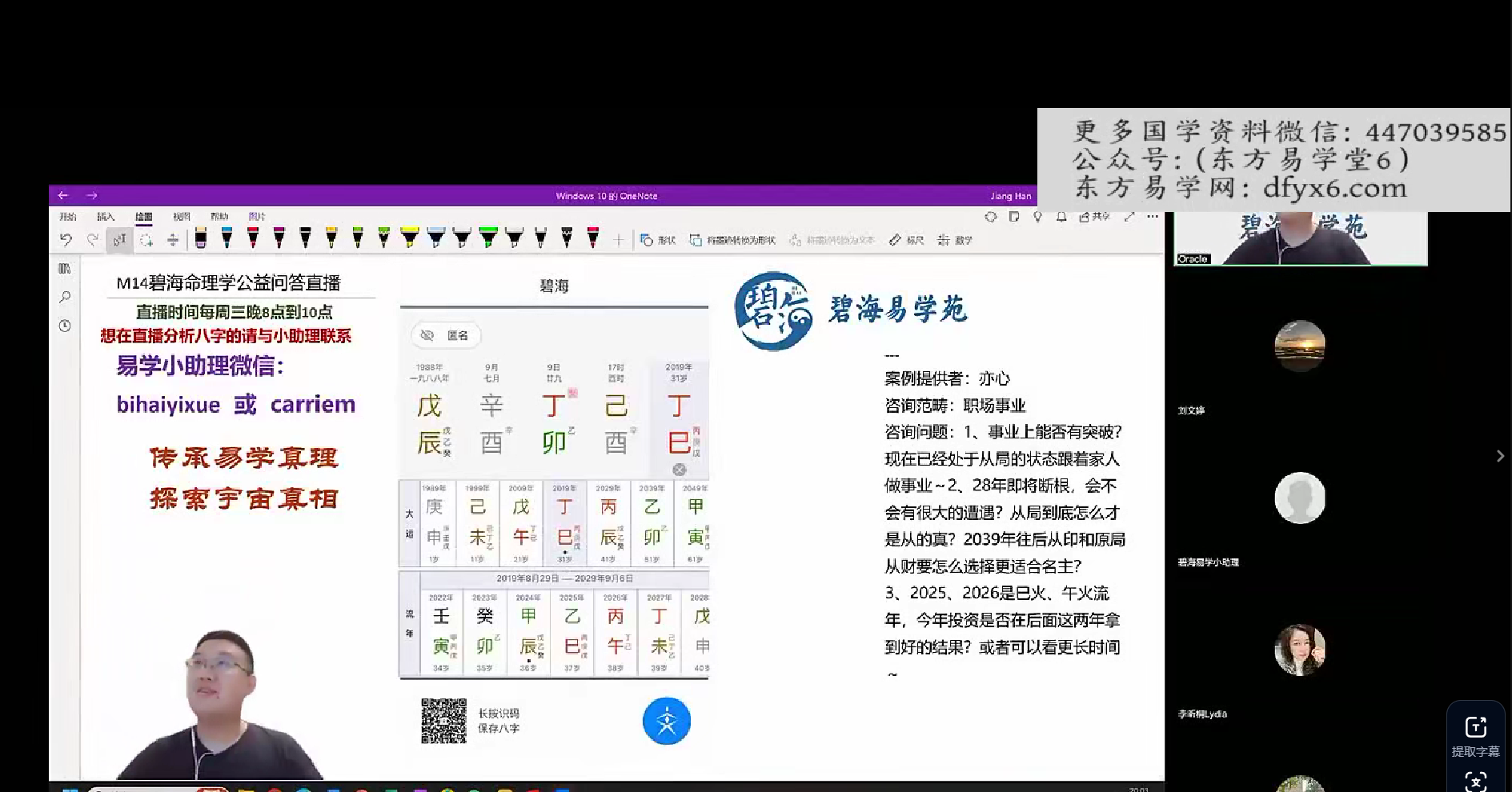
Task: Click the 共享 share button
Action: (x=1094, y=217)
